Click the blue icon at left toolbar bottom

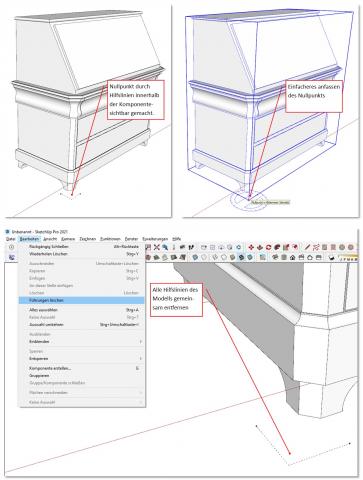click(x=11, y=257)
